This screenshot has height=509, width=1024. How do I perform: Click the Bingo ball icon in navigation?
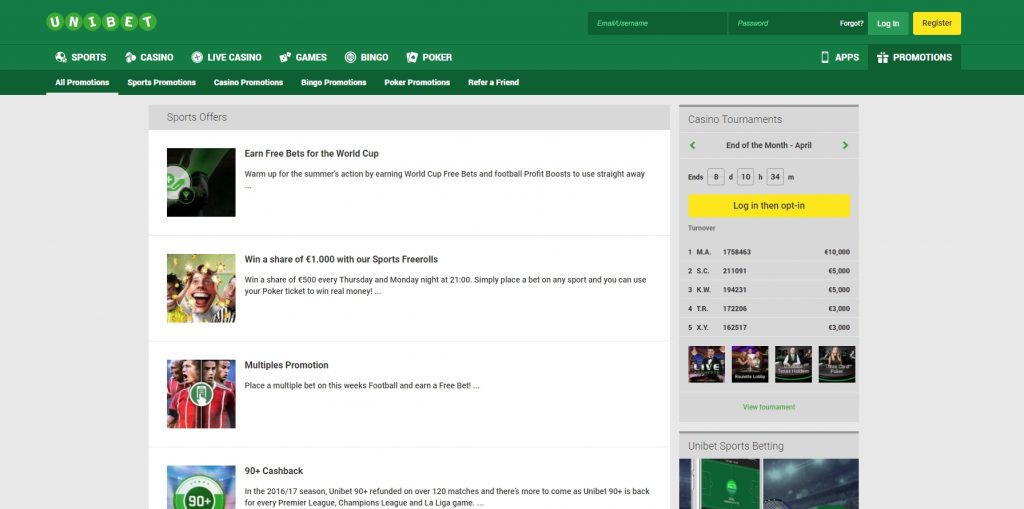coord(351,57)
